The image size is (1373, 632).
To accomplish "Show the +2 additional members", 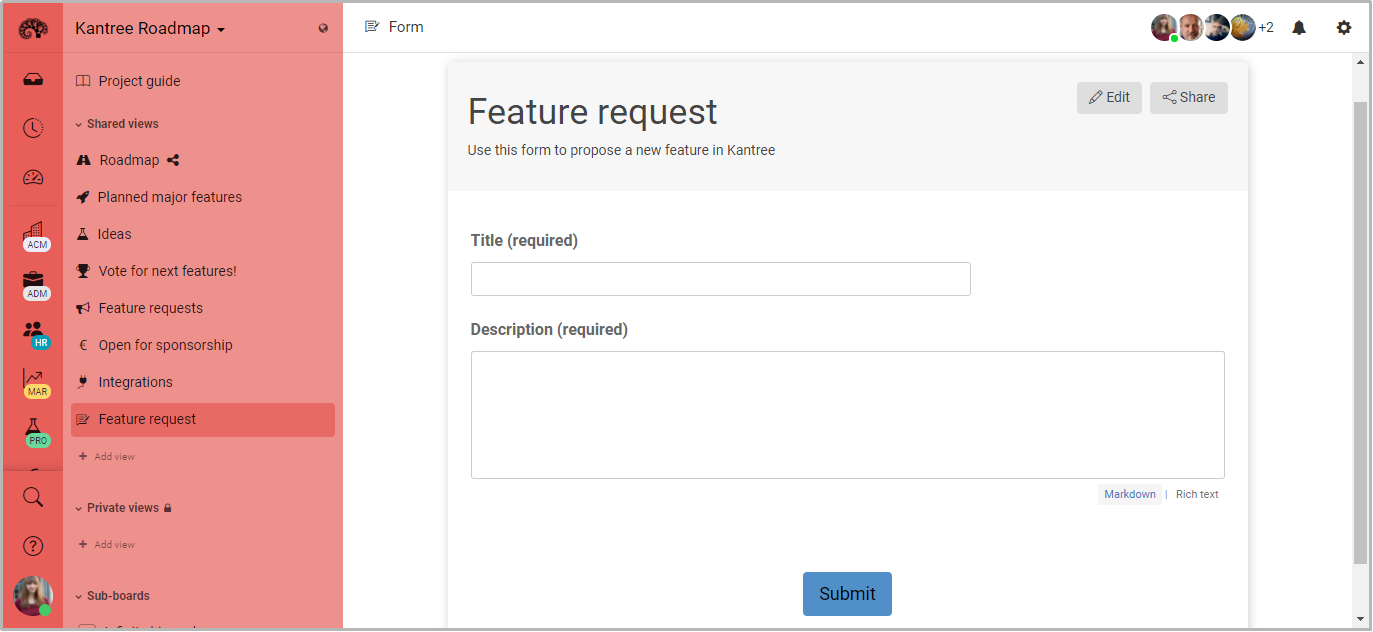I will click(x=1266, y=28).
